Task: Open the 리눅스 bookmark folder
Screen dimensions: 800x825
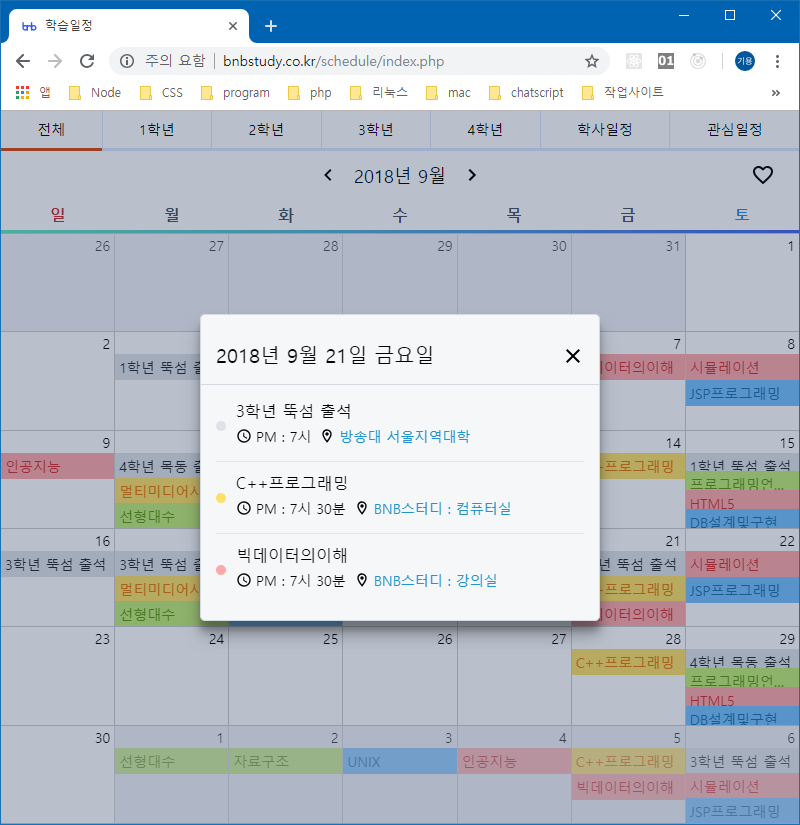Action: [380, 93]
